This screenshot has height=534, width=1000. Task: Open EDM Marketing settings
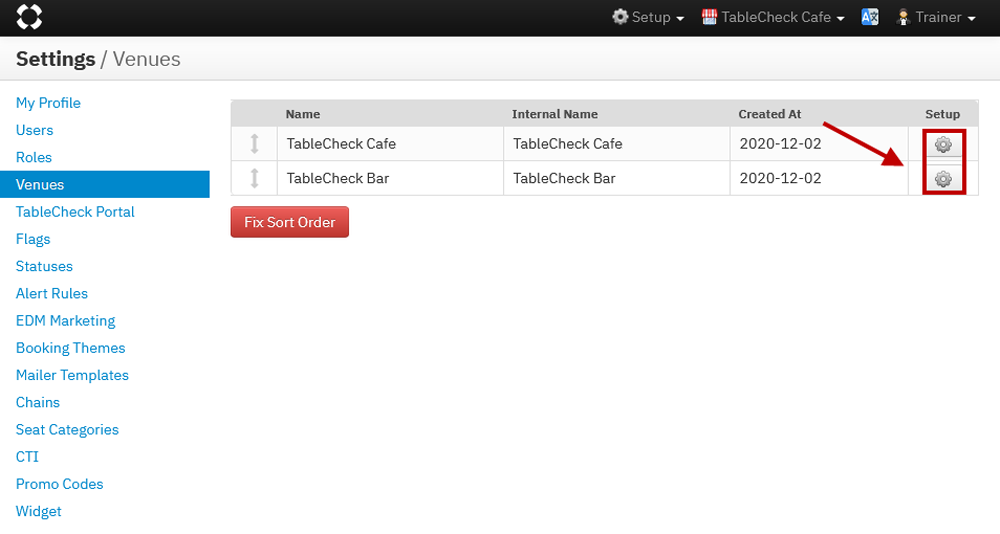pos(66,321)
